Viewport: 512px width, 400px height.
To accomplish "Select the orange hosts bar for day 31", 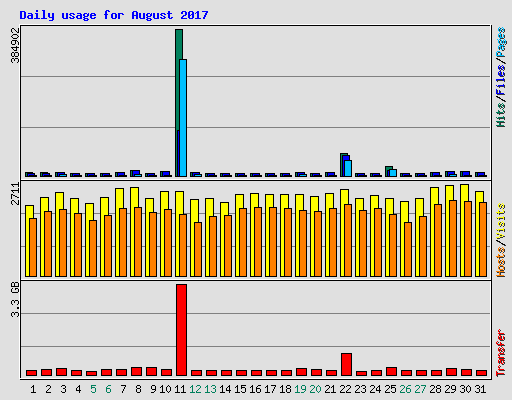I will (x=483, y=239).
